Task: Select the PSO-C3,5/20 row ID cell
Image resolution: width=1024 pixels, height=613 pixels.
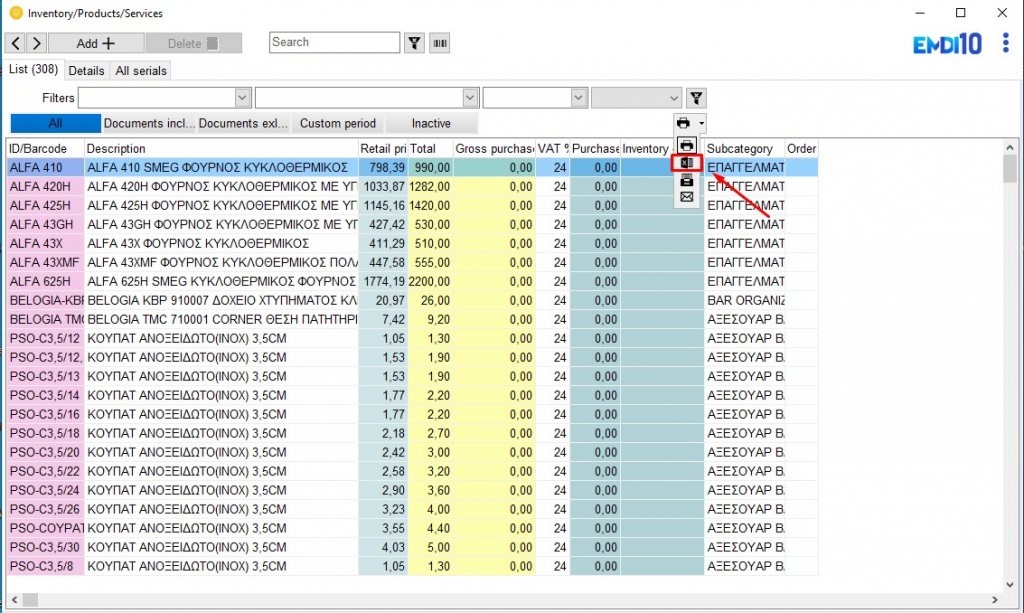Action: (45, 452)
